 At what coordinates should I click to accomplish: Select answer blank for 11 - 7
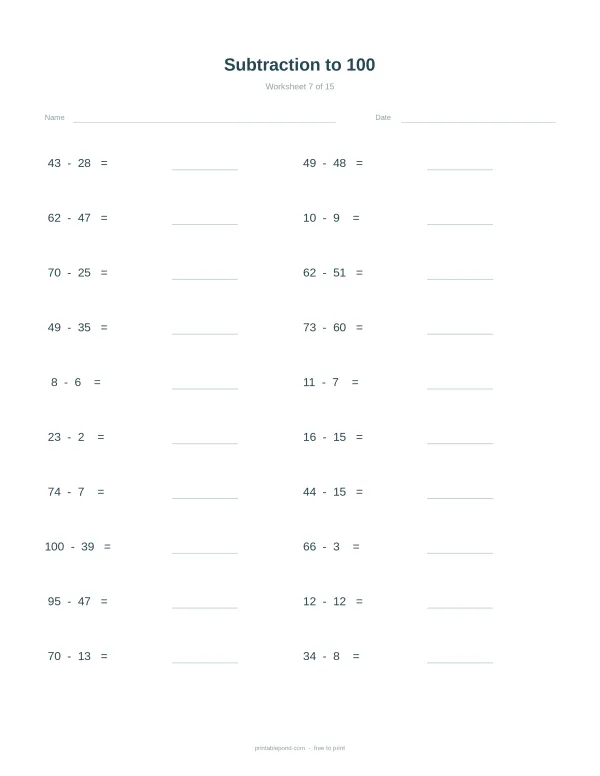pos(460,388)
